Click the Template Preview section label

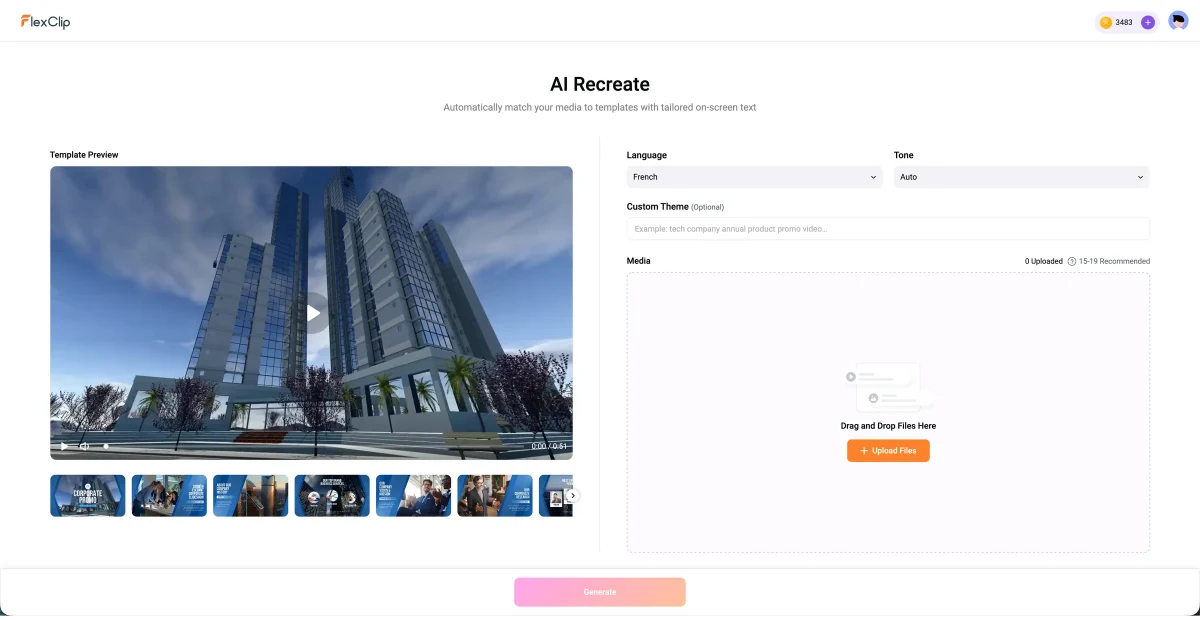(x=84, y=154)
